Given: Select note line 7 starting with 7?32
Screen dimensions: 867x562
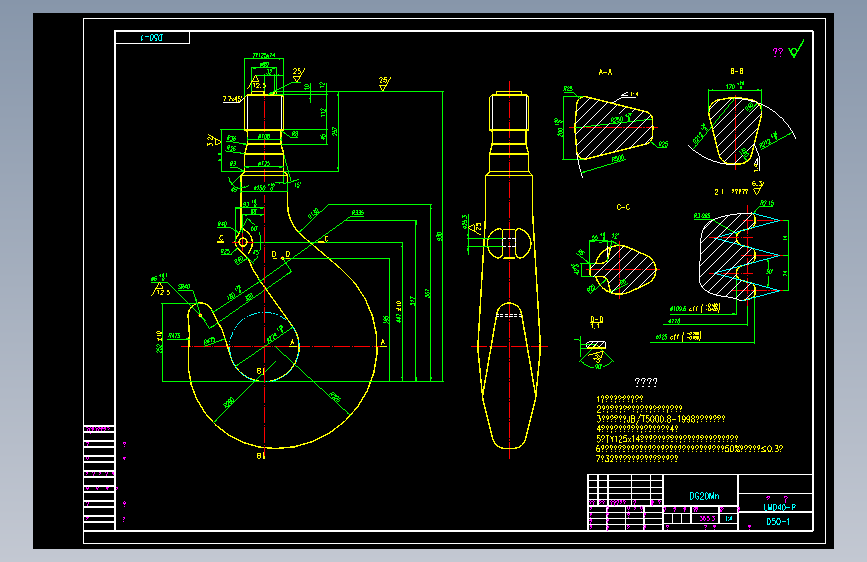Looking at the screenshot, I should tap(637, 459).
